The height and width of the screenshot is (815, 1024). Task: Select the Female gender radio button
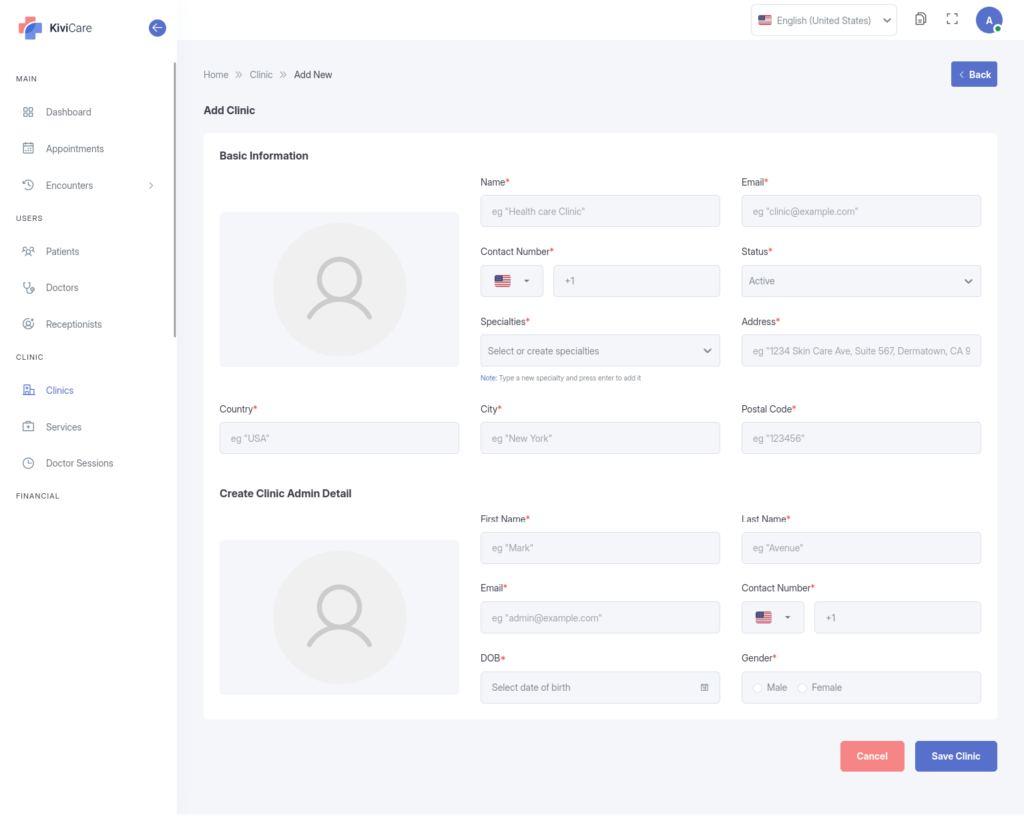point(802,688)
